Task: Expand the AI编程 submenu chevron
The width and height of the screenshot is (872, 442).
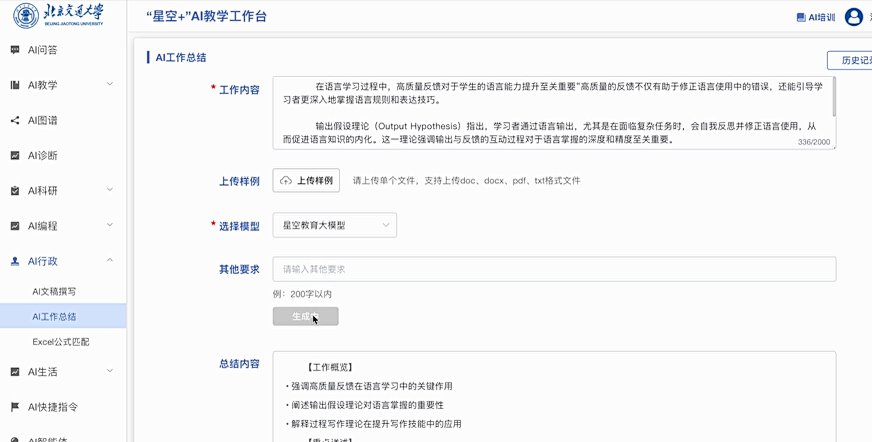Action: click(x=110, y=225)
